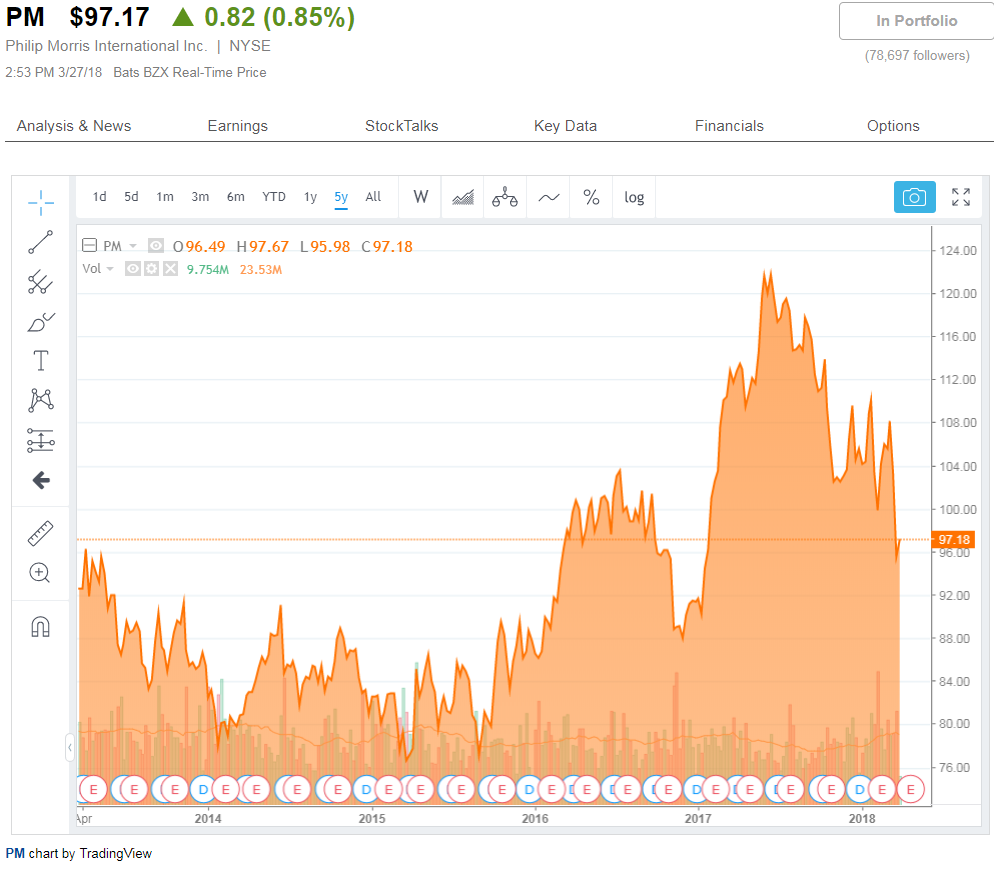Select the XABCD Pattern tool
This screenshot has width=994, height=873.
click(40, 400)
